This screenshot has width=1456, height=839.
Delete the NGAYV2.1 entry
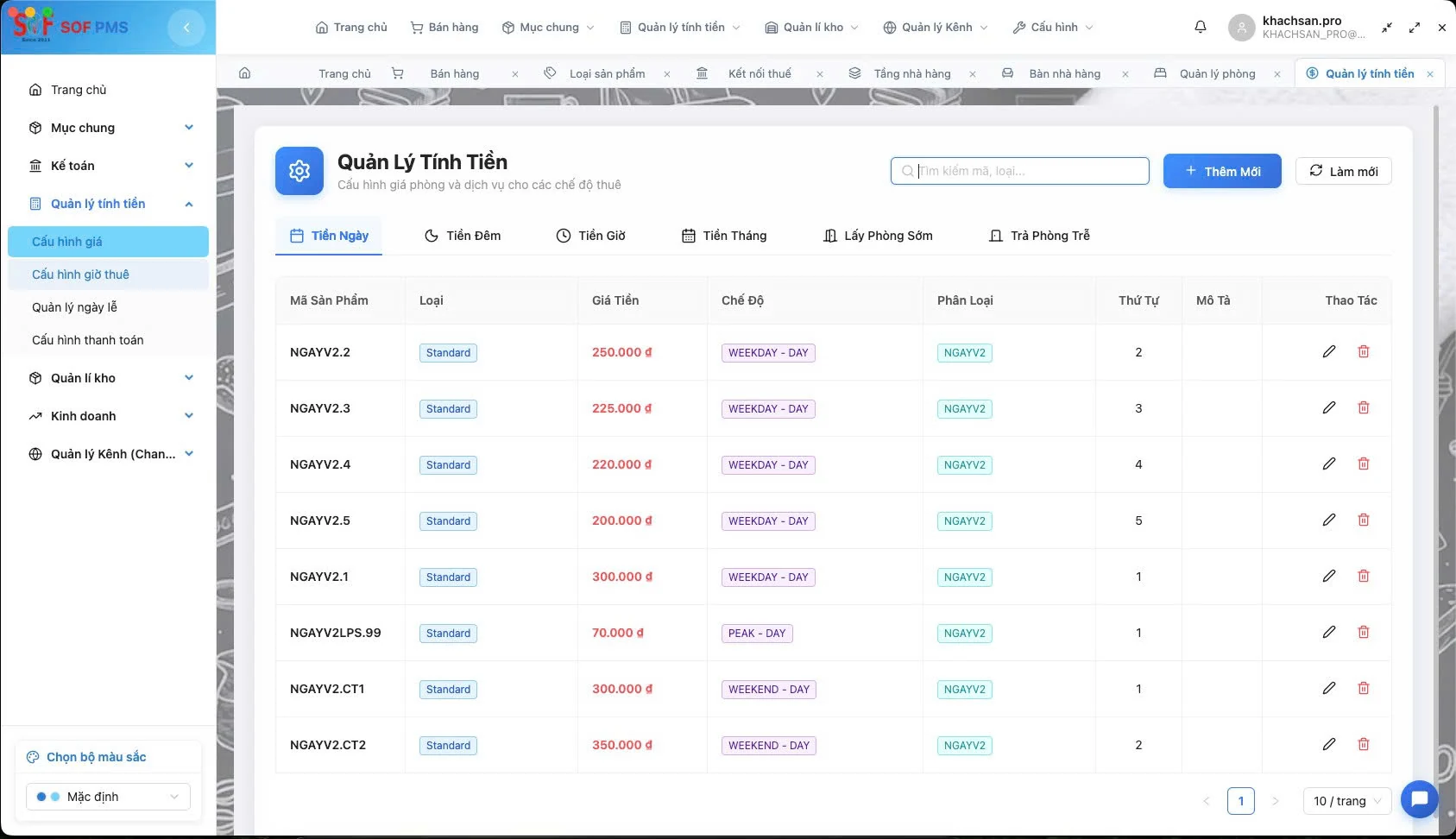point(1364,576)
